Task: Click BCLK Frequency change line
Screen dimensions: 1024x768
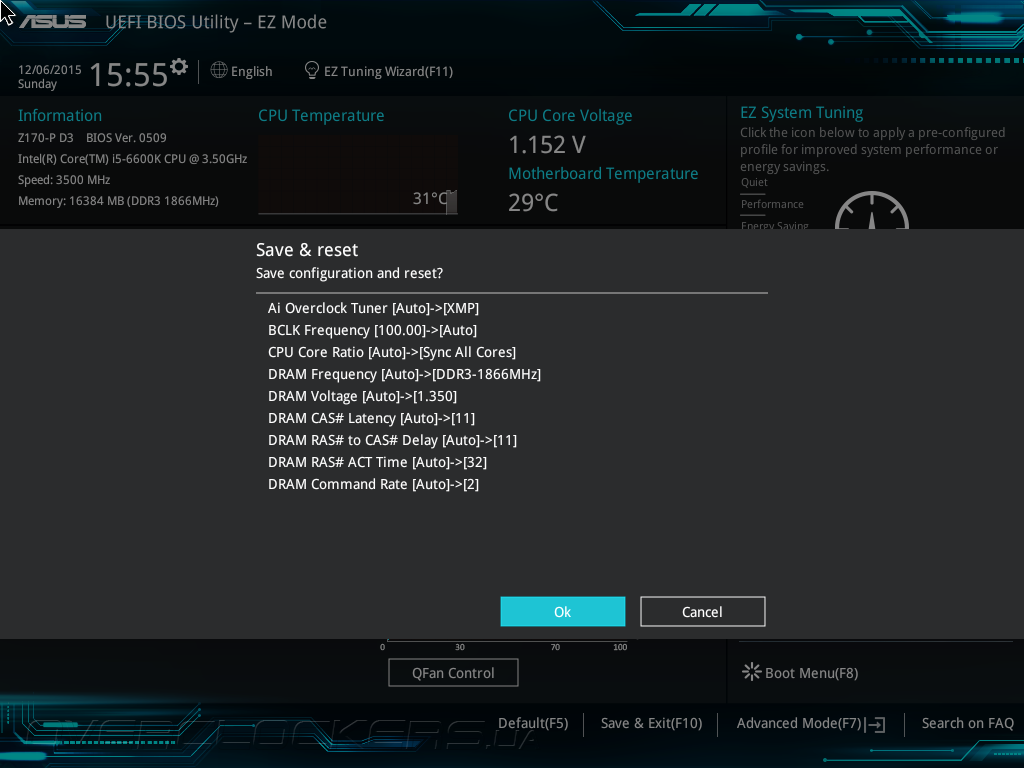Action: tap(372, 330)
